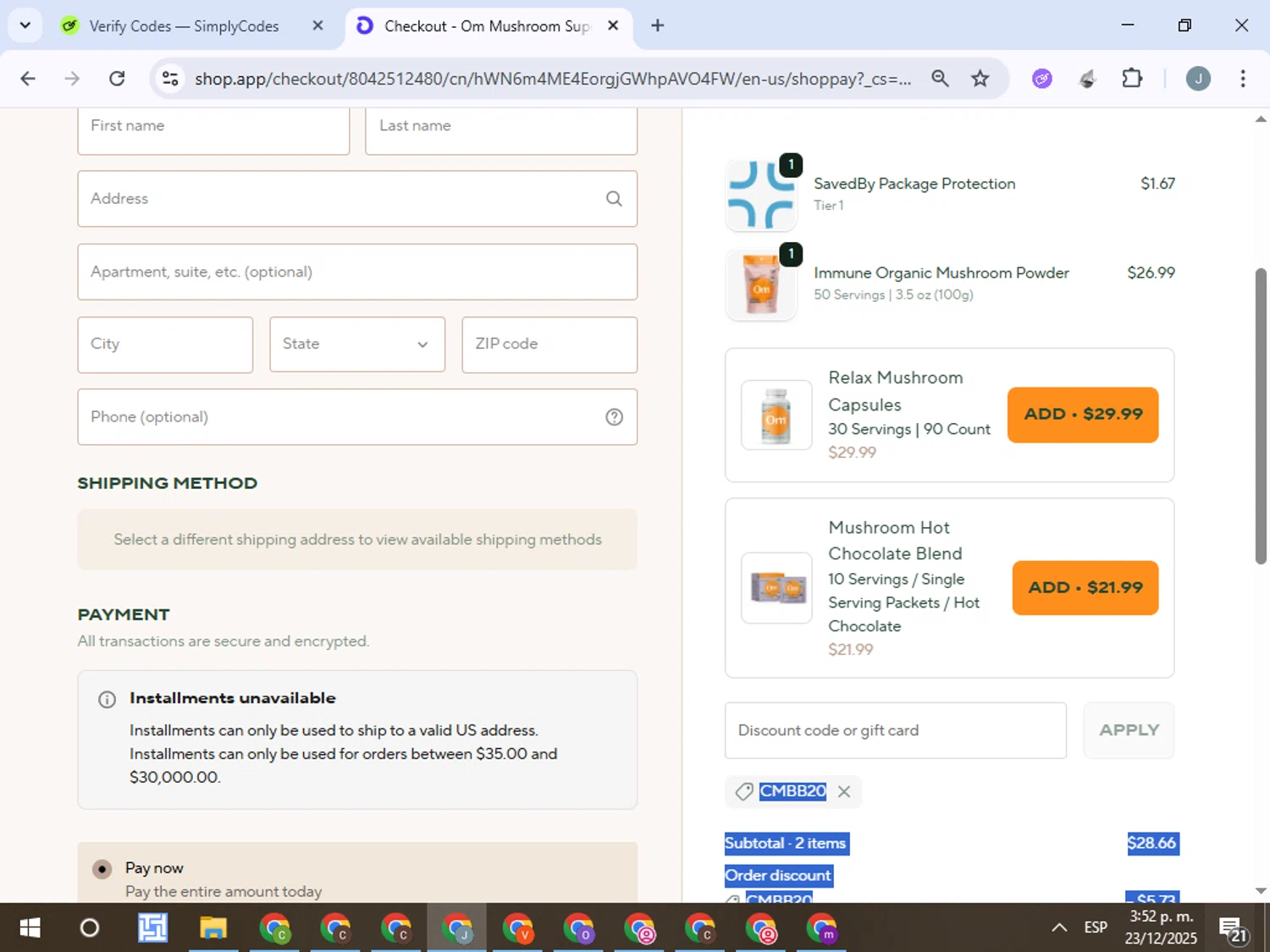This screenshot has height=952, width=1270.
Task: Click the Order discount label
Action: tap(778, 876)
